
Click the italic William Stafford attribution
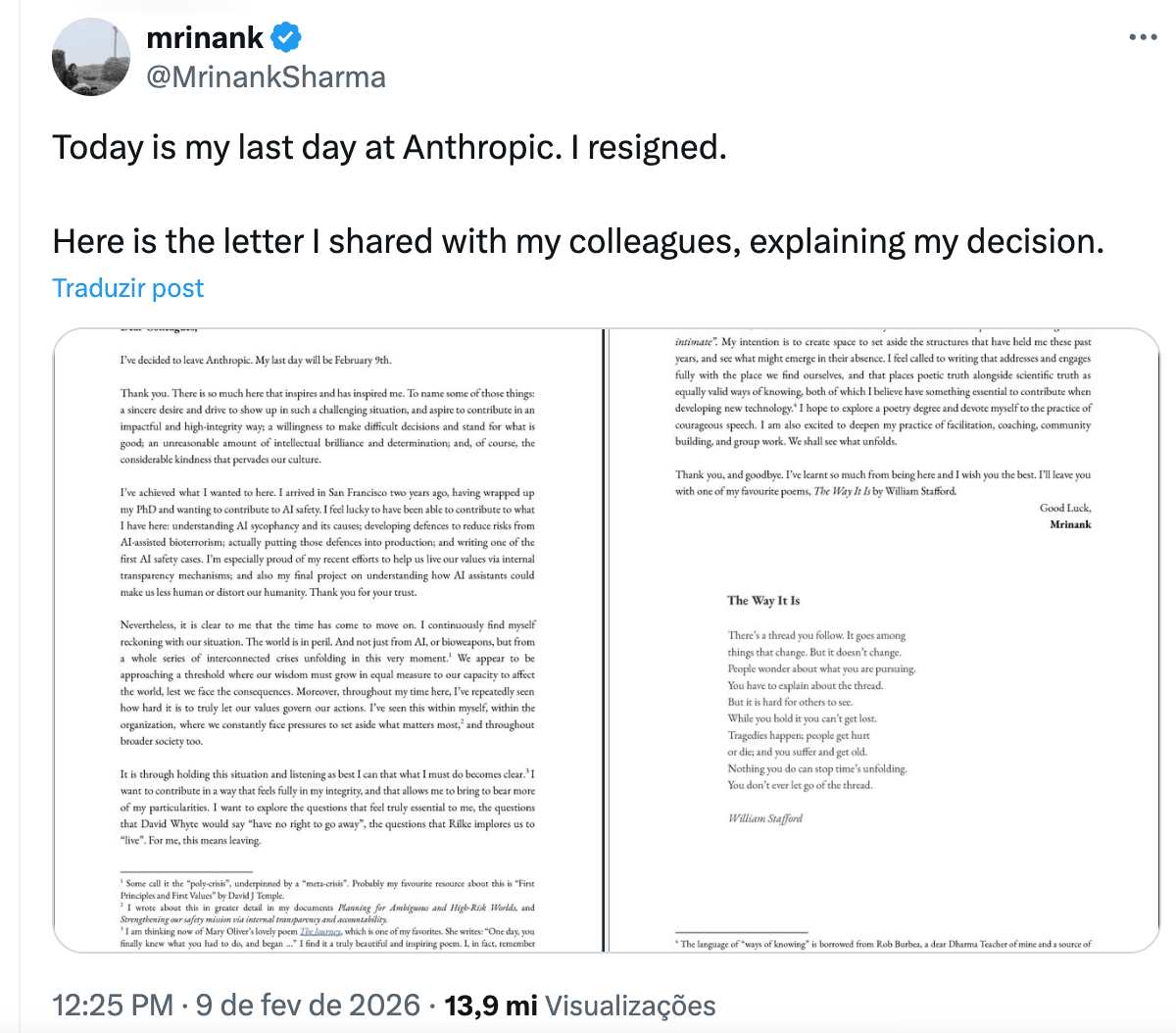[x=764, y=818]
